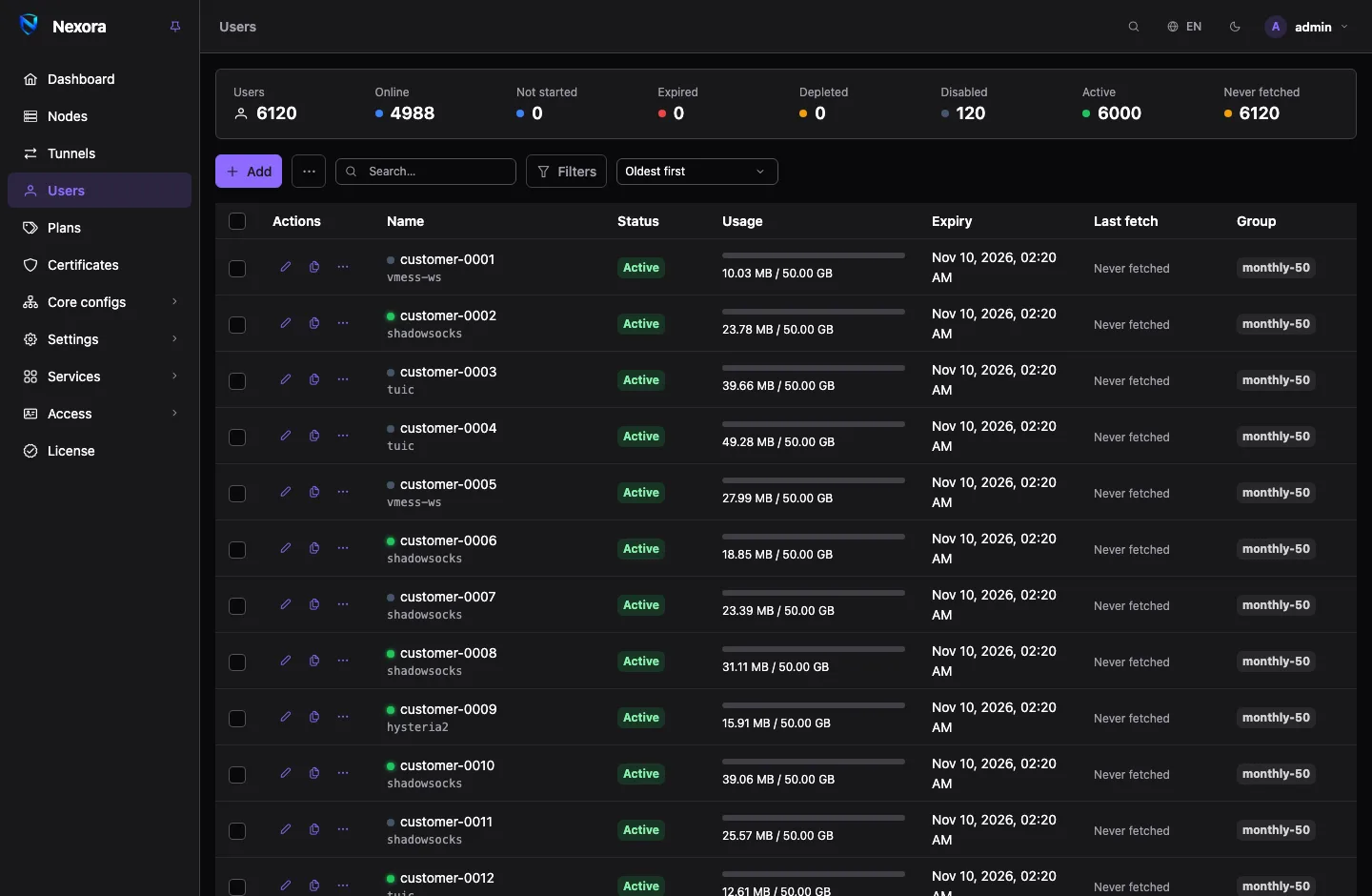
Task: Click the admin avatar circle
Action: pyautogui.click(x=1276, y=27)
